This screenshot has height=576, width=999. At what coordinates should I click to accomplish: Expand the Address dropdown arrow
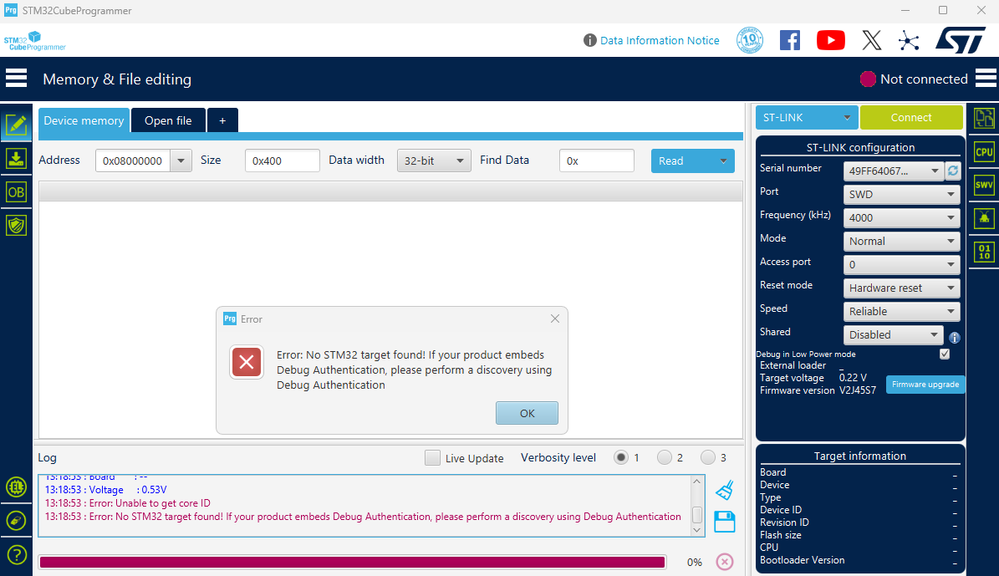click(x=181, y=161)
